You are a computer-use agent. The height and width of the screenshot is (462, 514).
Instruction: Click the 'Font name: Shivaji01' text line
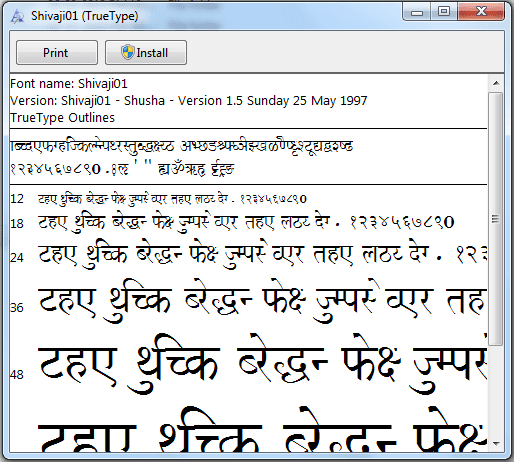[69, 84]
